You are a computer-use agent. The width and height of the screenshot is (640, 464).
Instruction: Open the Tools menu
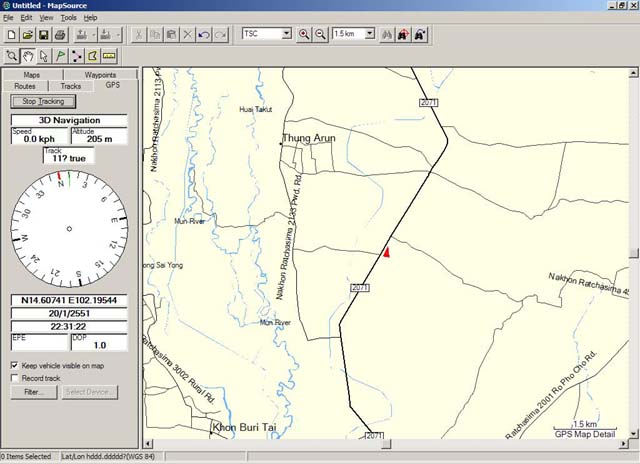(68, 18)
